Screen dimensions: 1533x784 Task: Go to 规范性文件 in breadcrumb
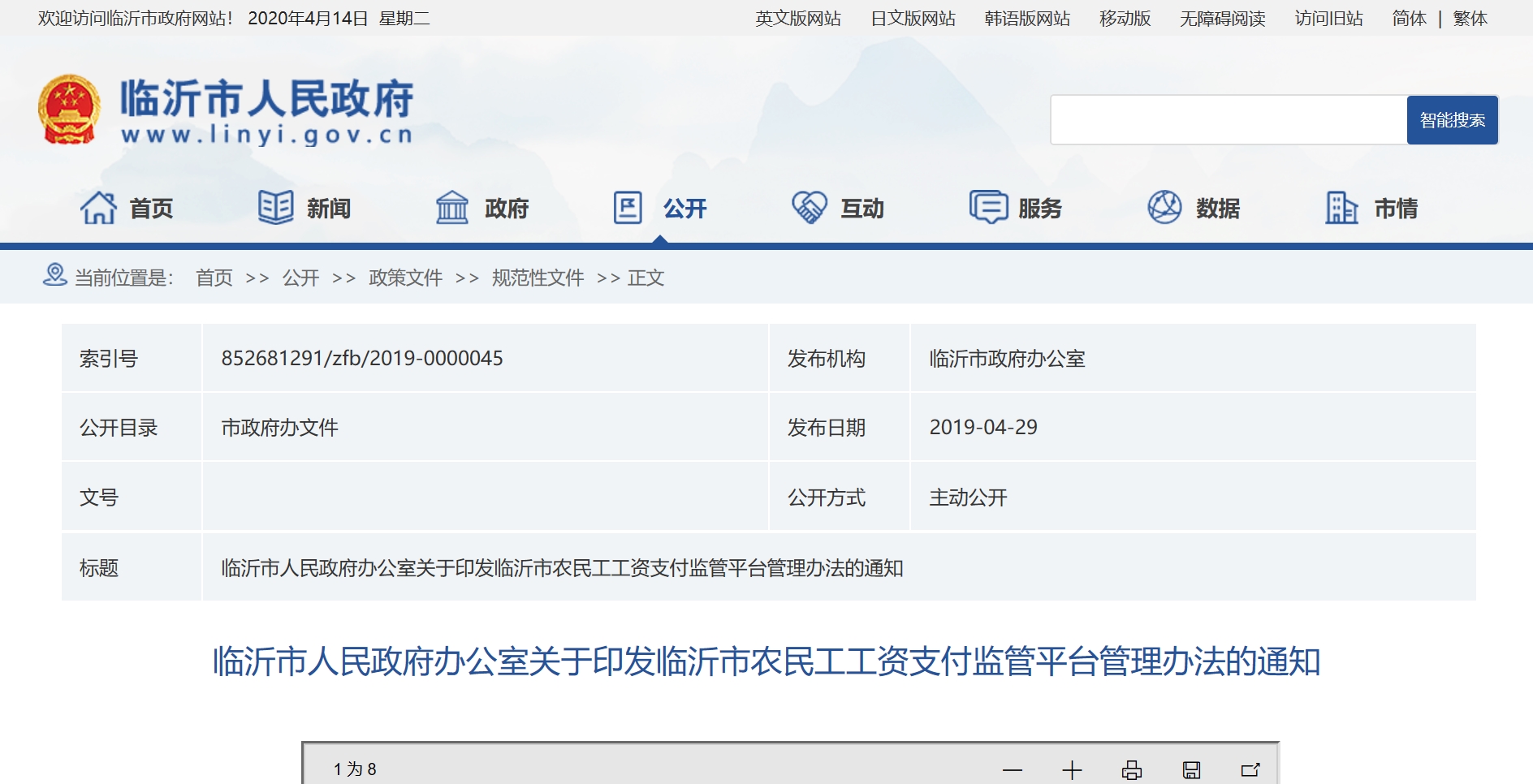click(x=538, y=278)
